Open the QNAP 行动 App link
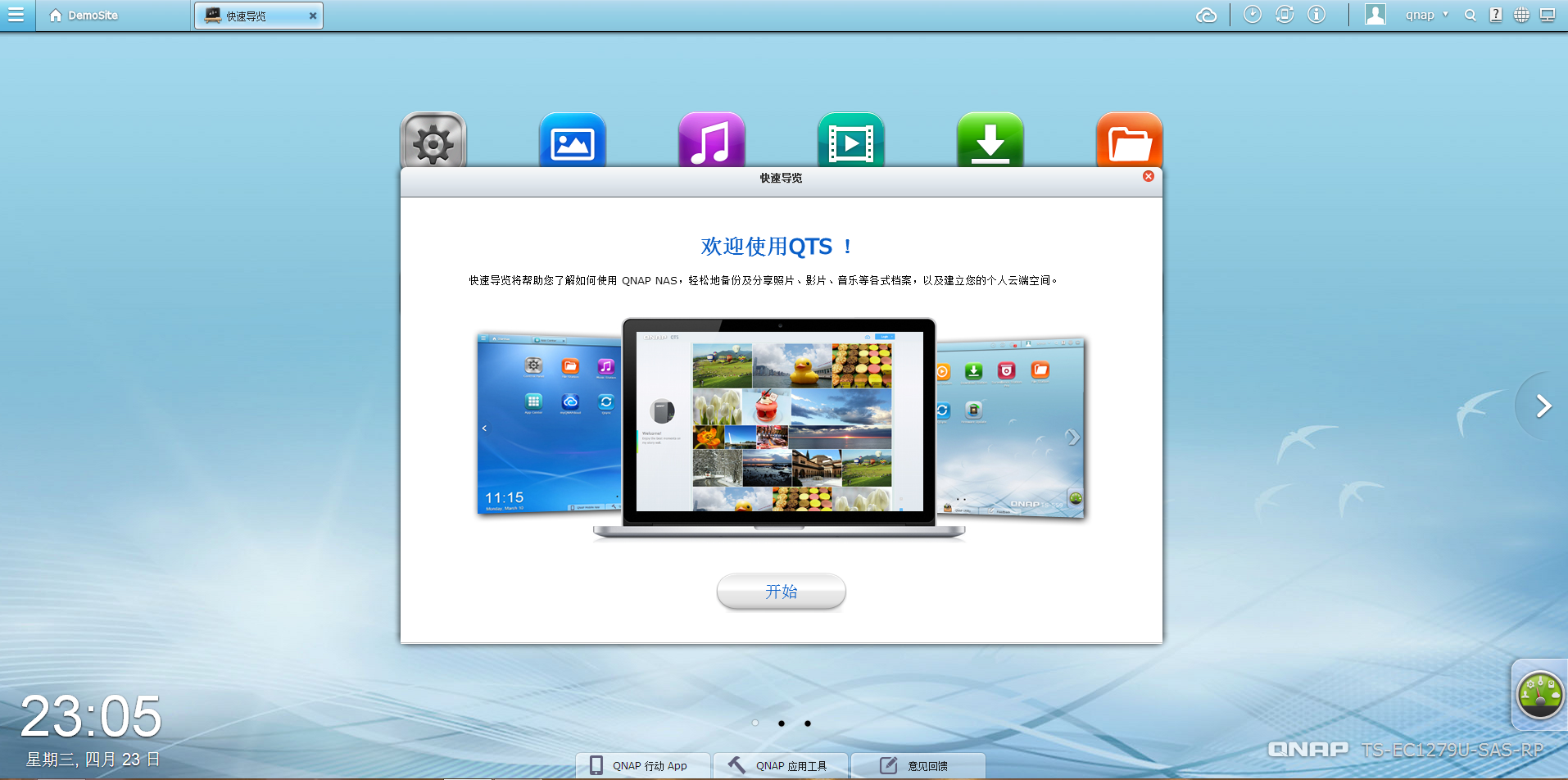The height and width of the screenshot is (780, 1568). click(x=642, y=765)
